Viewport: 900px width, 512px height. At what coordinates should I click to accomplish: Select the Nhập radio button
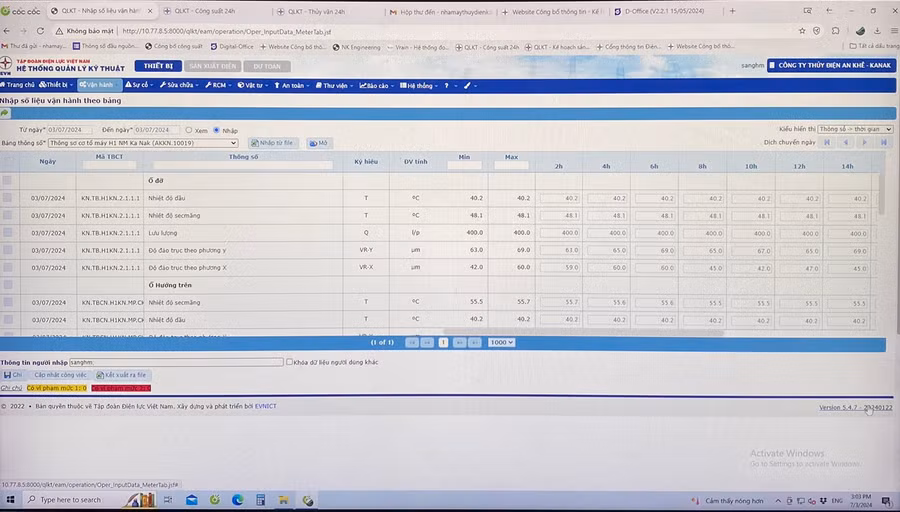(x=216, y=130)
